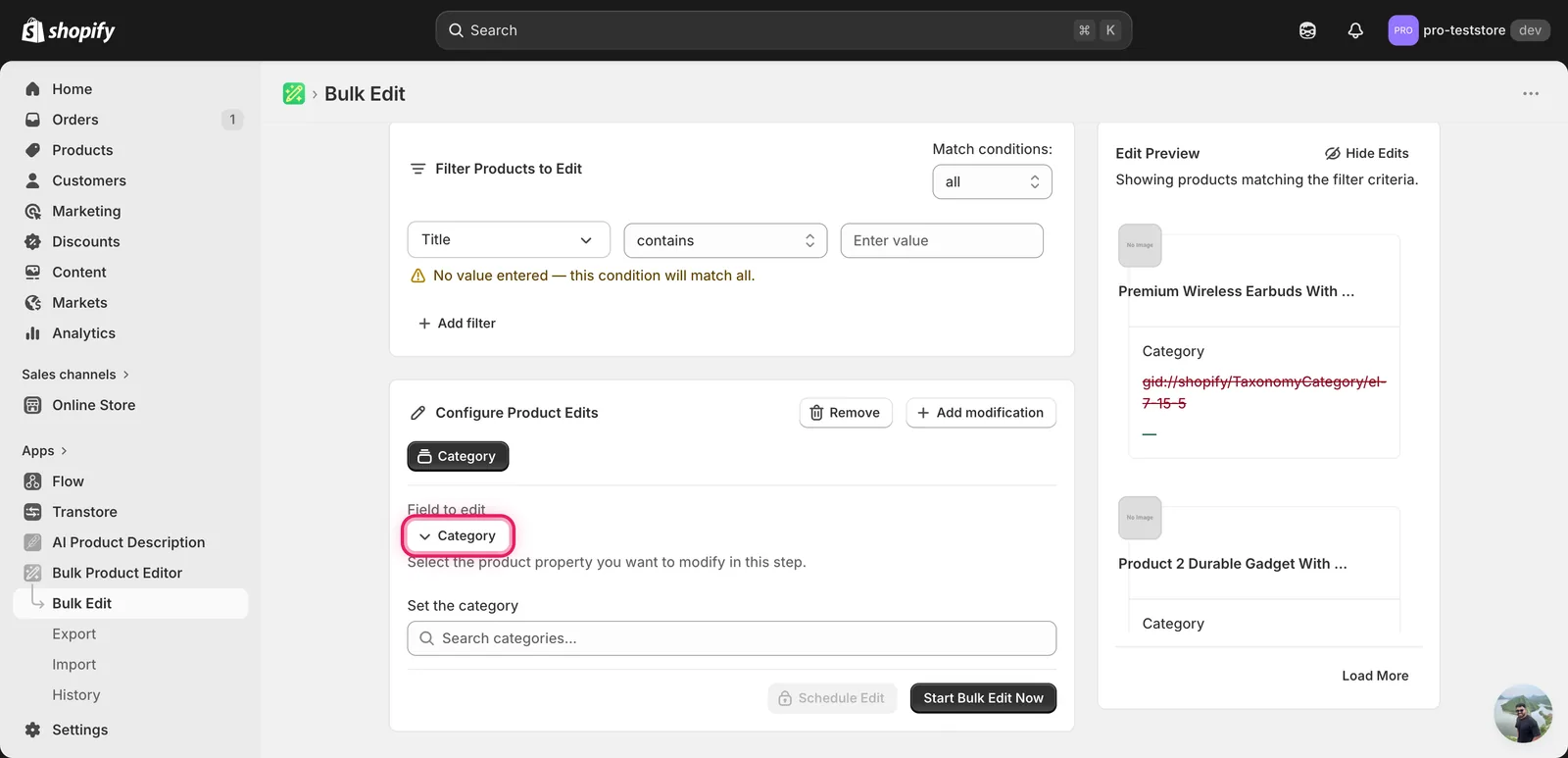Click the AI Product Description icon

pyautogui.click(x=32, y=542)
